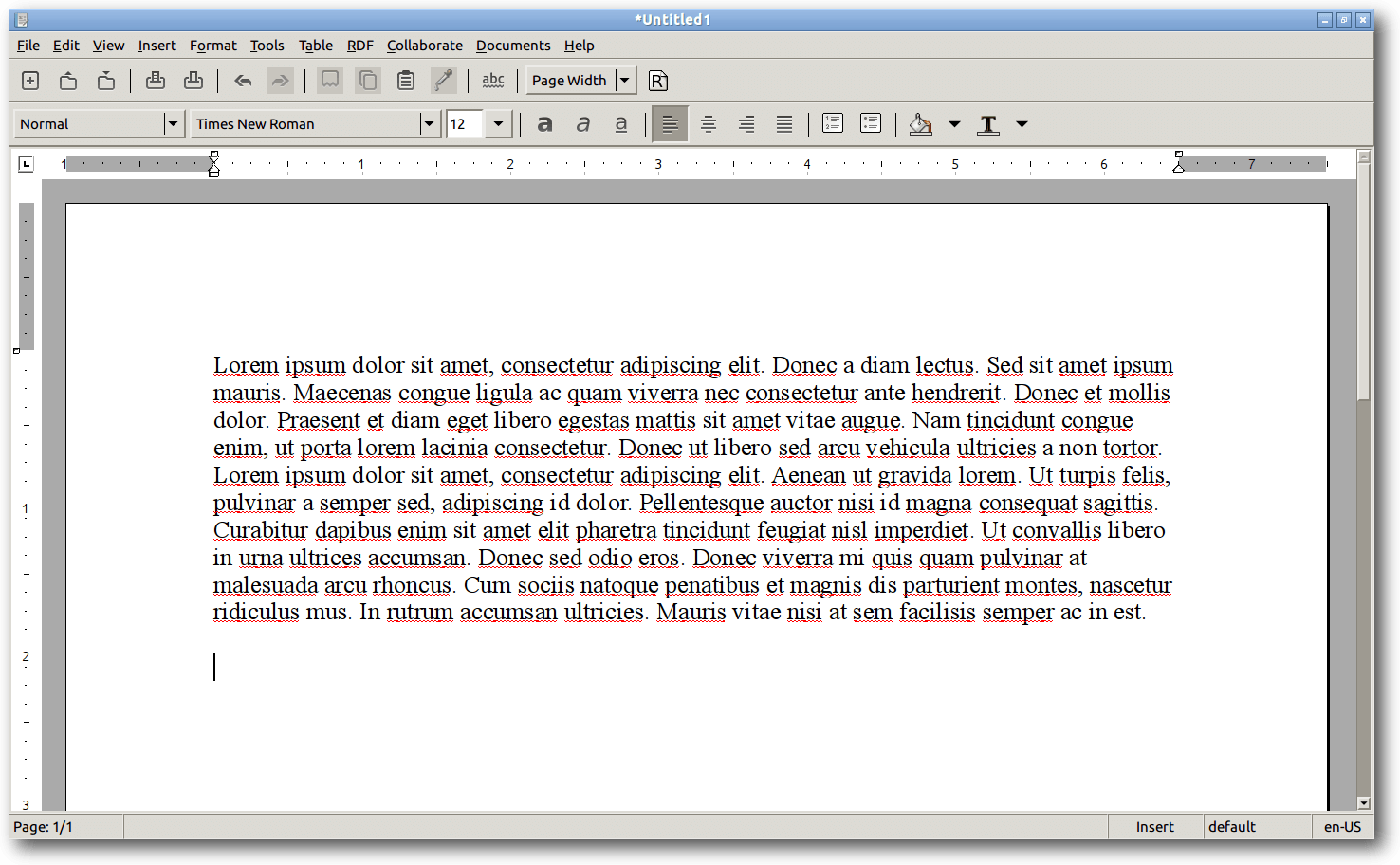Save the document via the Save icon

(x=106, y=81)
